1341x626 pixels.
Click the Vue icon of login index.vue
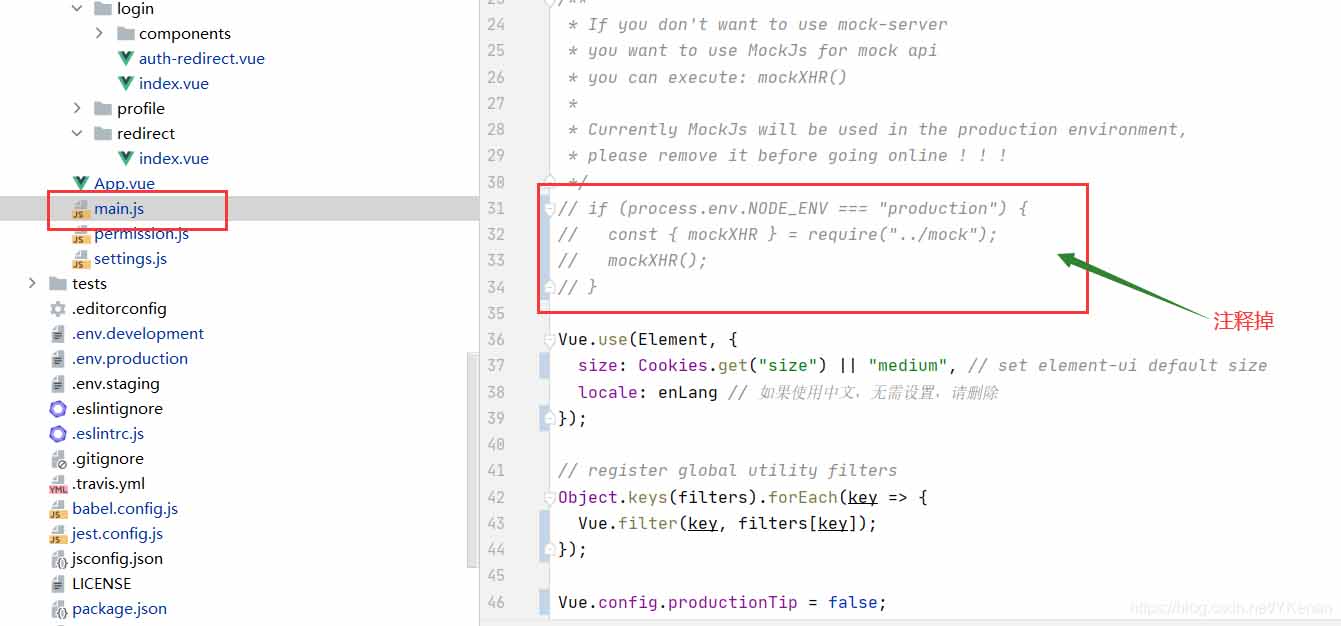[x=126, y=84]
